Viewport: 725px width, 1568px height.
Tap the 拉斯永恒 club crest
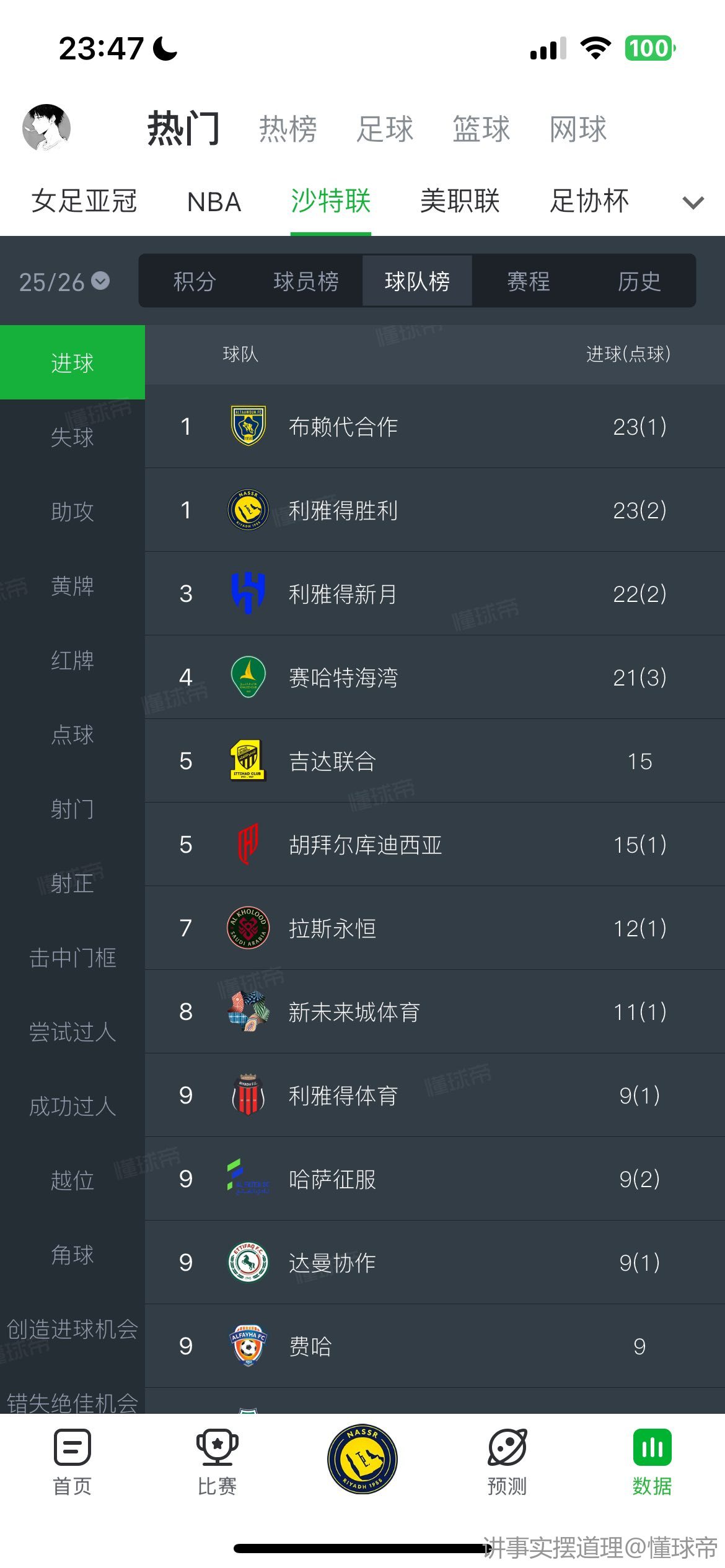pyautogui.click(x=248, y=928)
